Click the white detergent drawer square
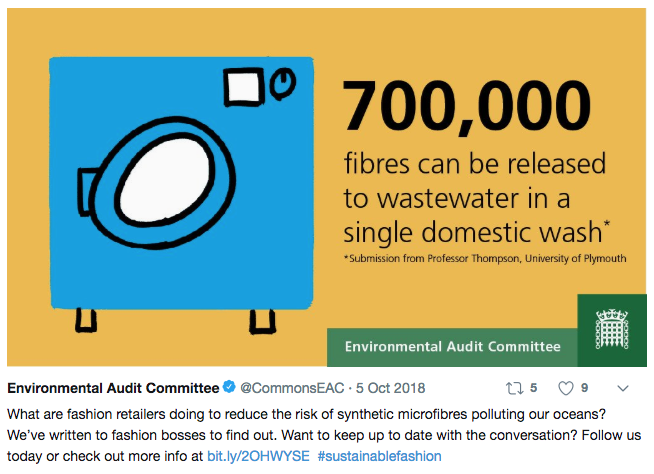 (x=244, y=87)
